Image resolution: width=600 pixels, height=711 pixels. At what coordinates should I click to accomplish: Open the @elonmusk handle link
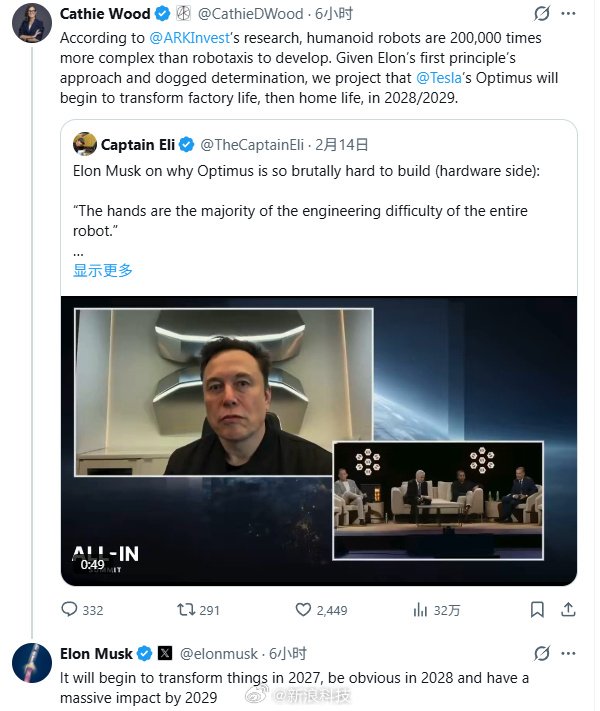(219, 653)
